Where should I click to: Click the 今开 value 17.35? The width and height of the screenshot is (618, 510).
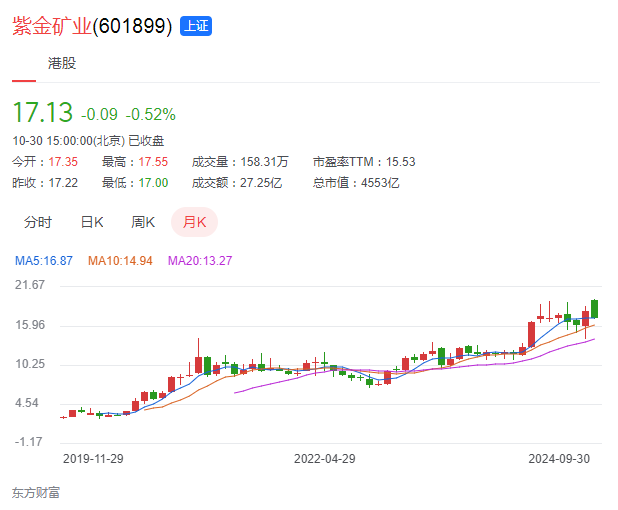point(63,162)
